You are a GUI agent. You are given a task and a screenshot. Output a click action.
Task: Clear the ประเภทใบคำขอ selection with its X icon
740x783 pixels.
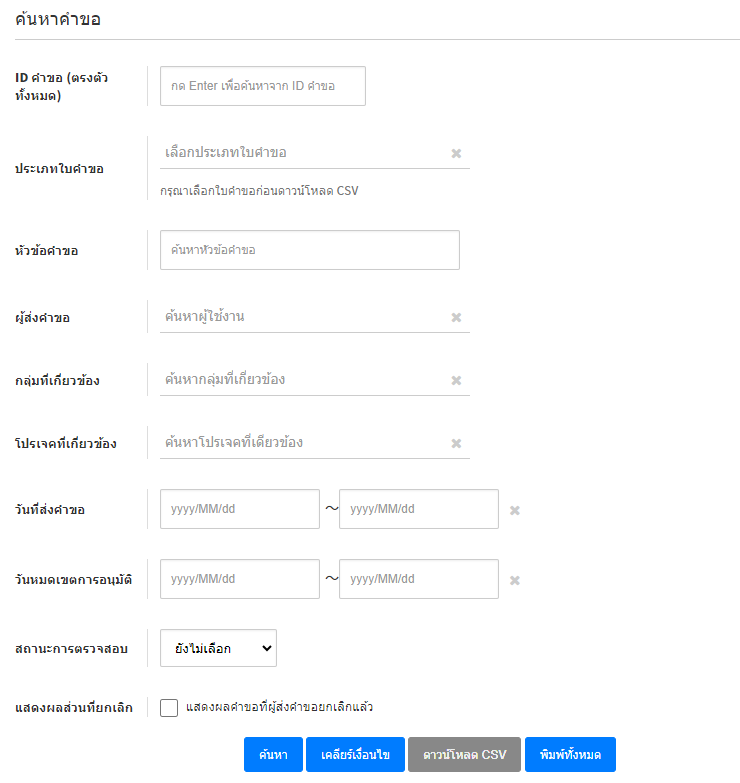(456, 154)
